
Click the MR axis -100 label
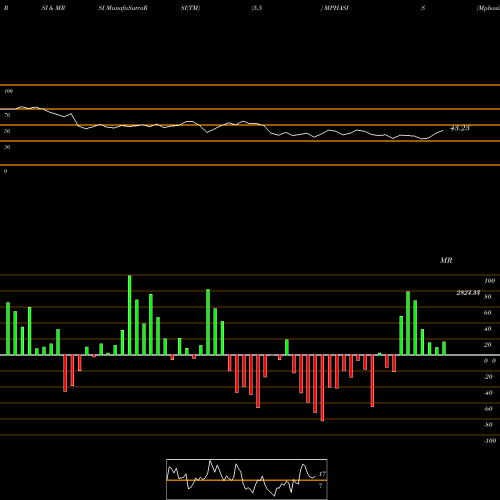click(490, 441)
